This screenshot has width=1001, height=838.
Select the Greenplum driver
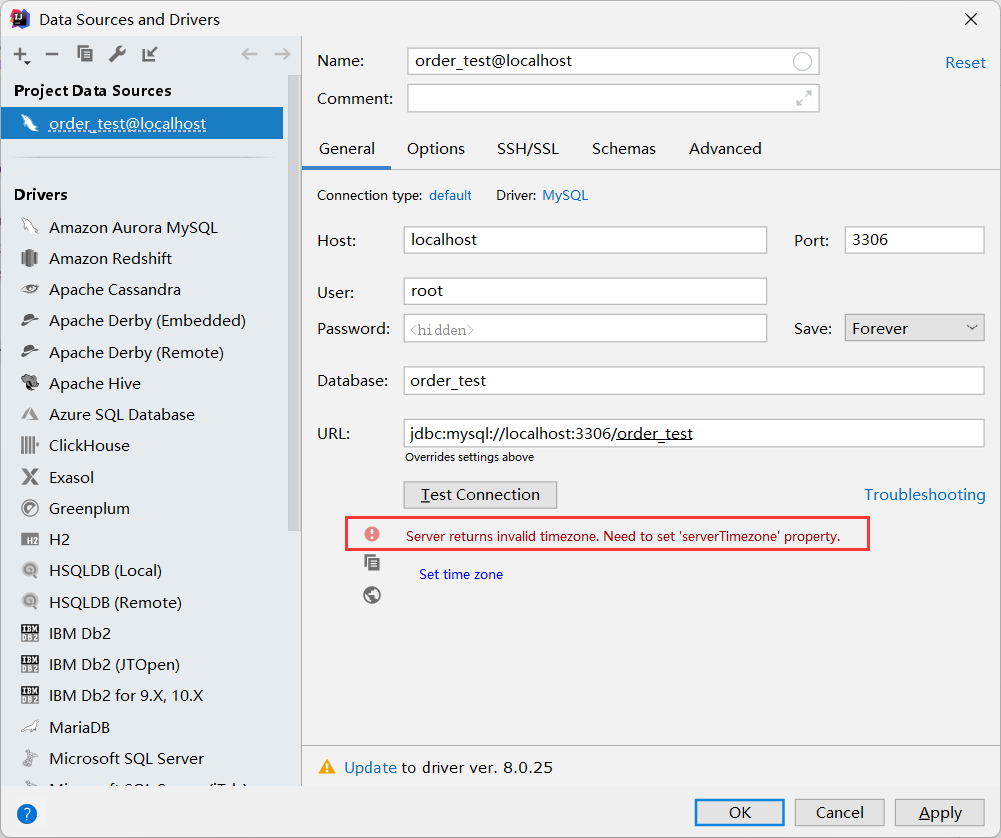coord(144,509)
